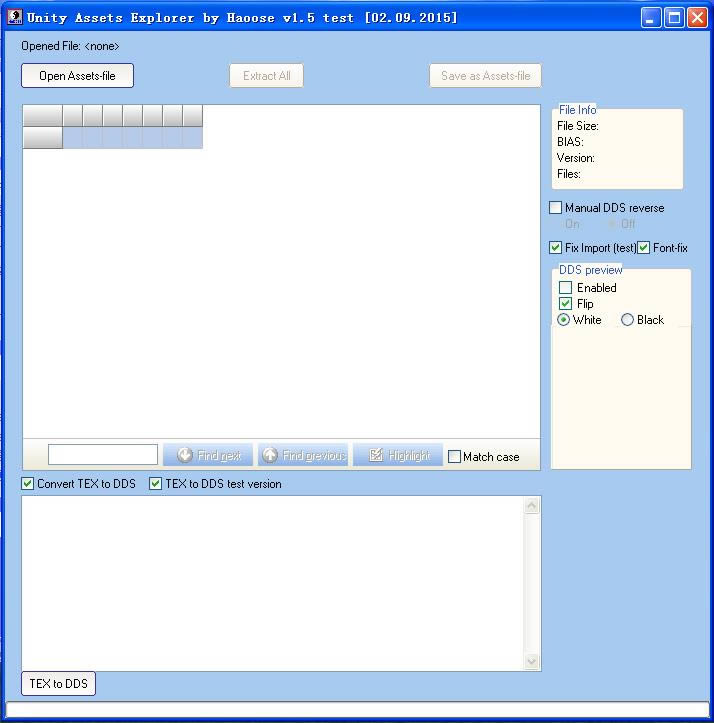
Task: Open an Assets-file
Action: coord(77,76)
